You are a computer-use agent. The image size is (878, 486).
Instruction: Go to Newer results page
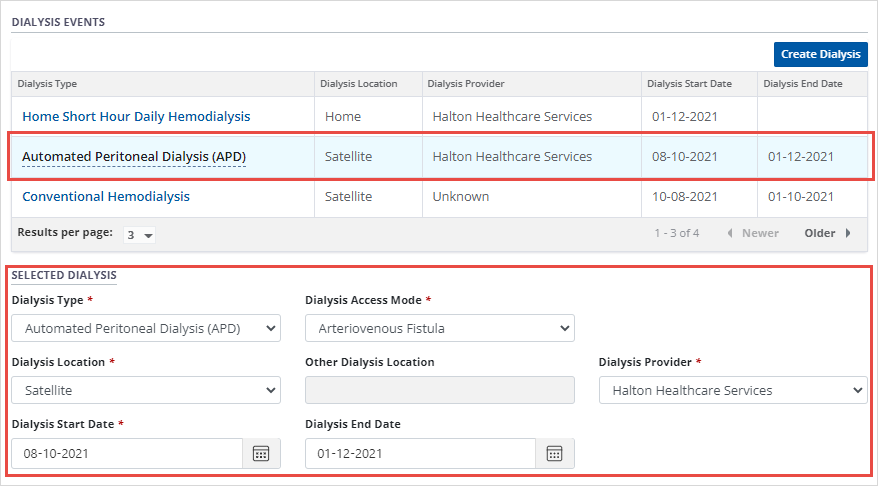(752, 233)
